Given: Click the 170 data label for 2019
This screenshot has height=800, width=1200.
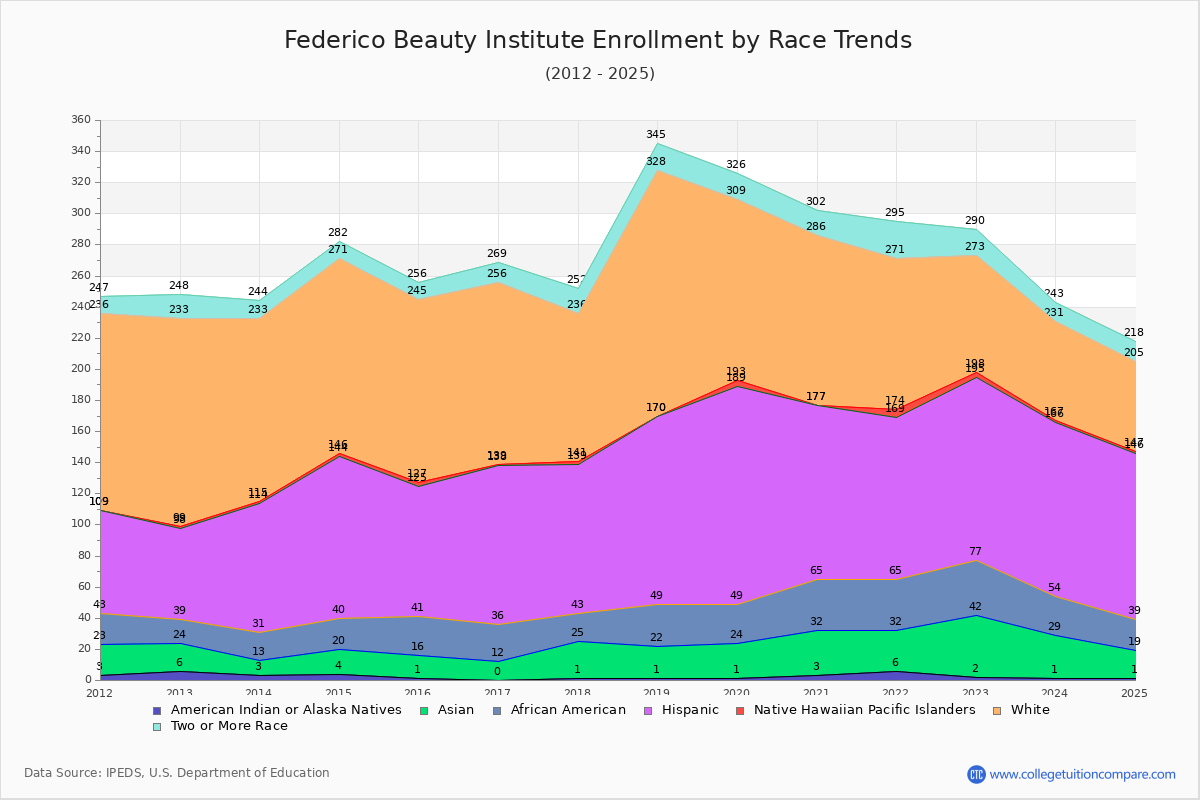Looking at the screenshot, I should pos(656,408).
